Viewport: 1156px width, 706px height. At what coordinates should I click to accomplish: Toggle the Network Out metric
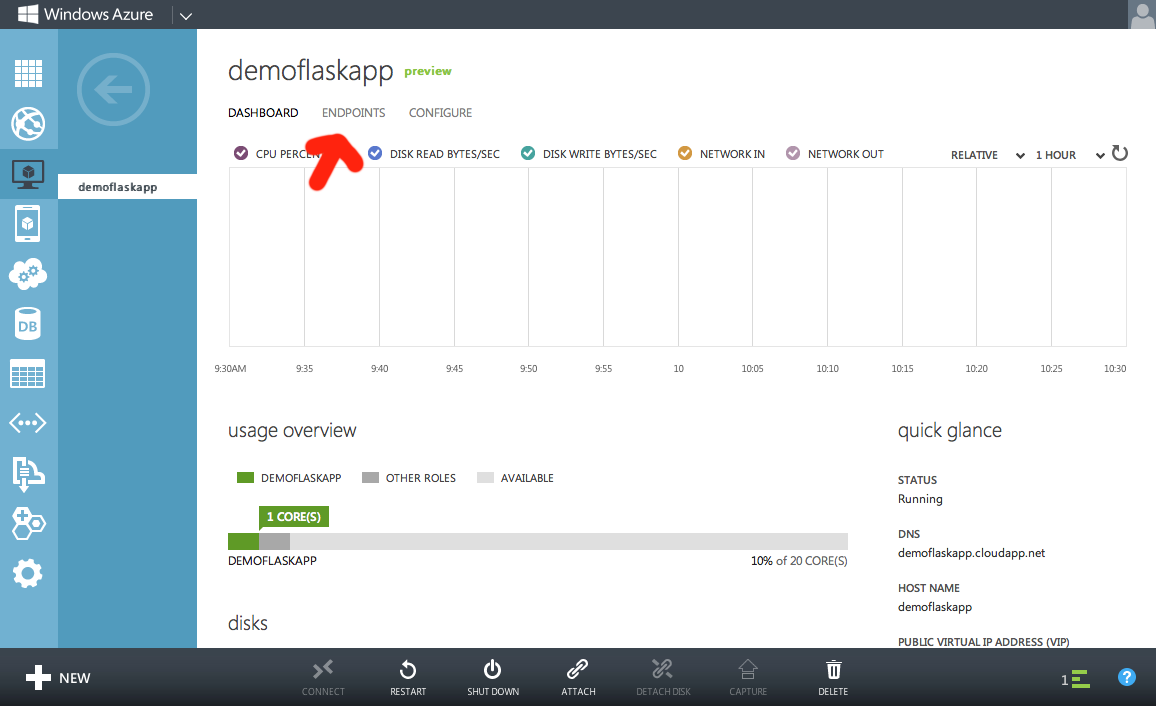click(793, 153)
